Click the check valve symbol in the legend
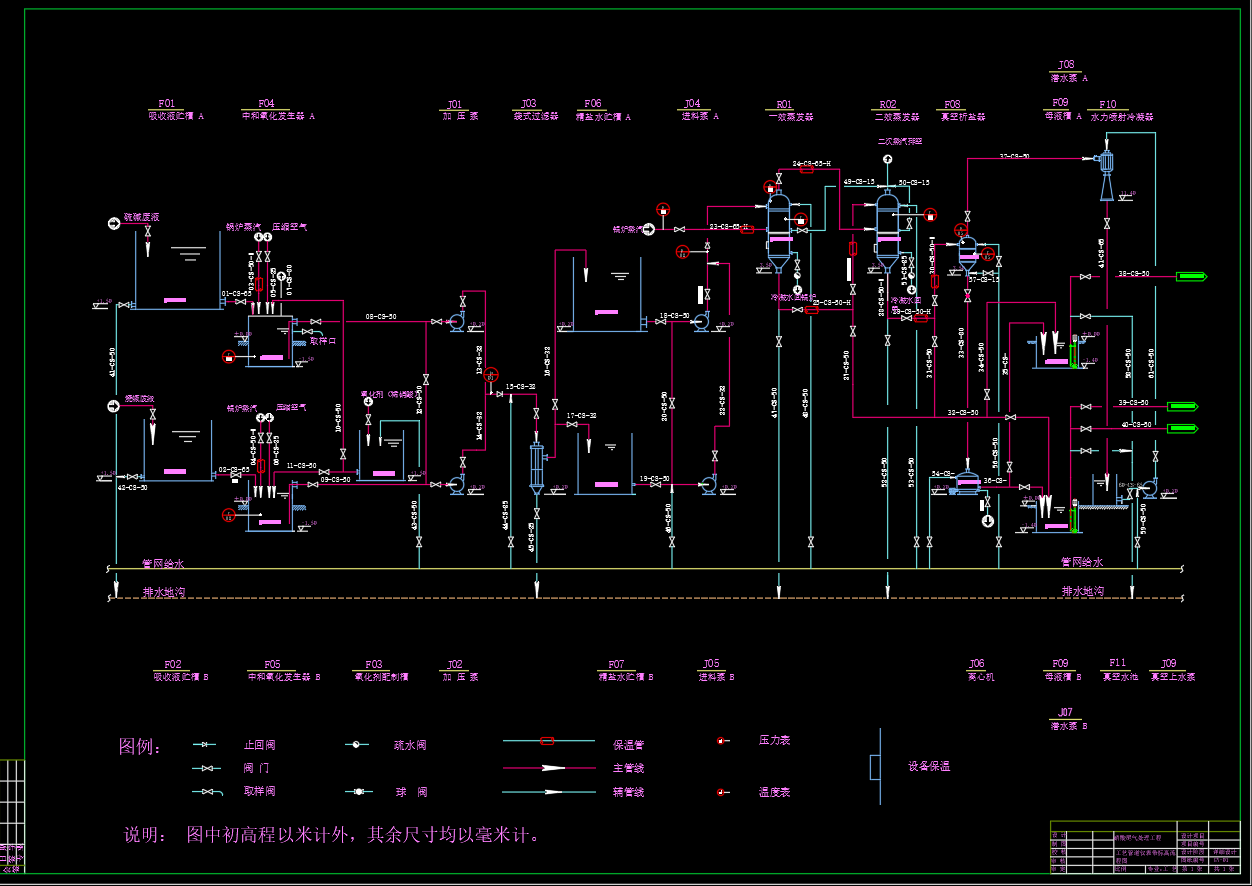Image resolution: width=1252 pixels, height=886 pixels. click(x=204, y=745)
